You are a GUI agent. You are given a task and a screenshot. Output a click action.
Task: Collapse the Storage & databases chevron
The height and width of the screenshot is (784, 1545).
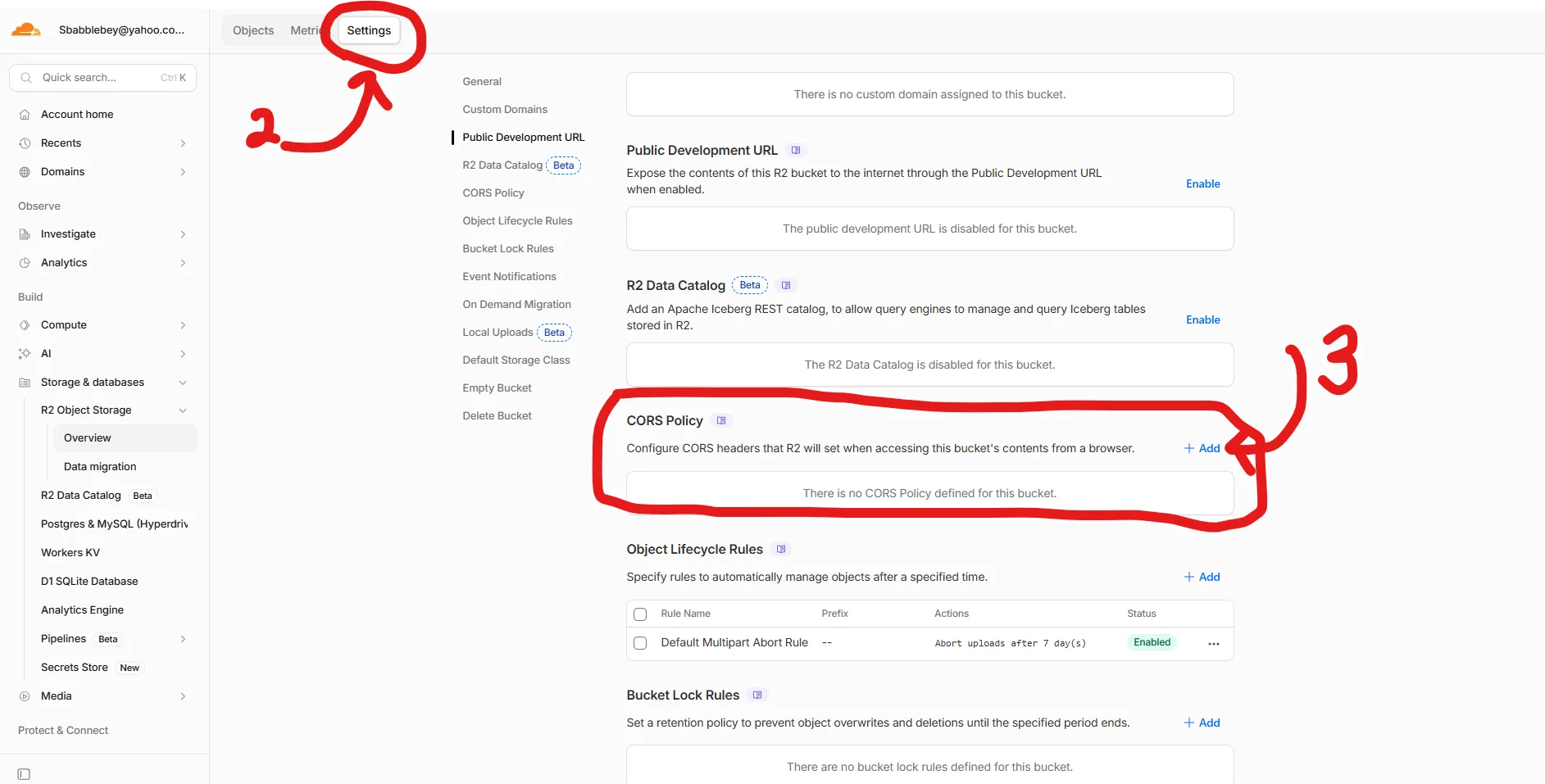pyautogui.click(x=183, y=383)
